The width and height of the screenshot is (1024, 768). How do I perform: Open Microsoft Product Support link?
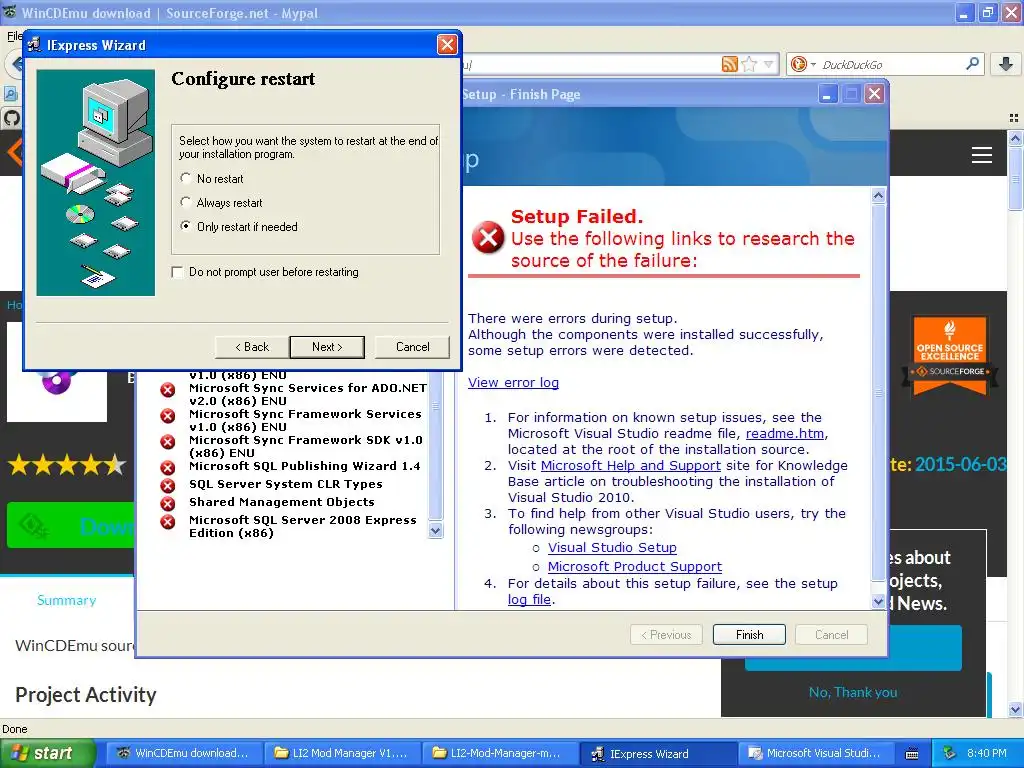click(635, 567)
